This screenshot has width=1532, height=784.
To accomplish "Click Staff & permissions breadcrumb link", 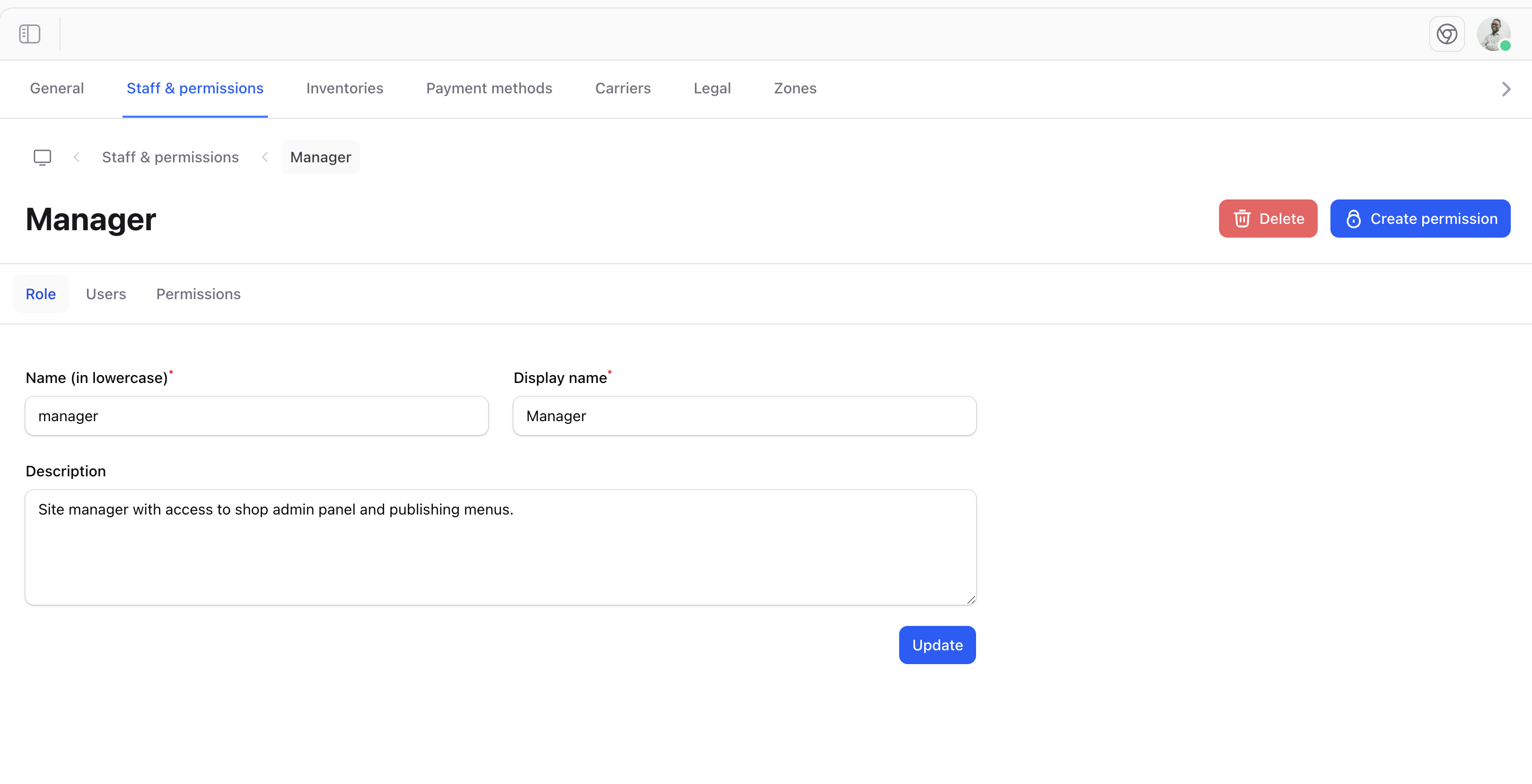I will [170, 157].
